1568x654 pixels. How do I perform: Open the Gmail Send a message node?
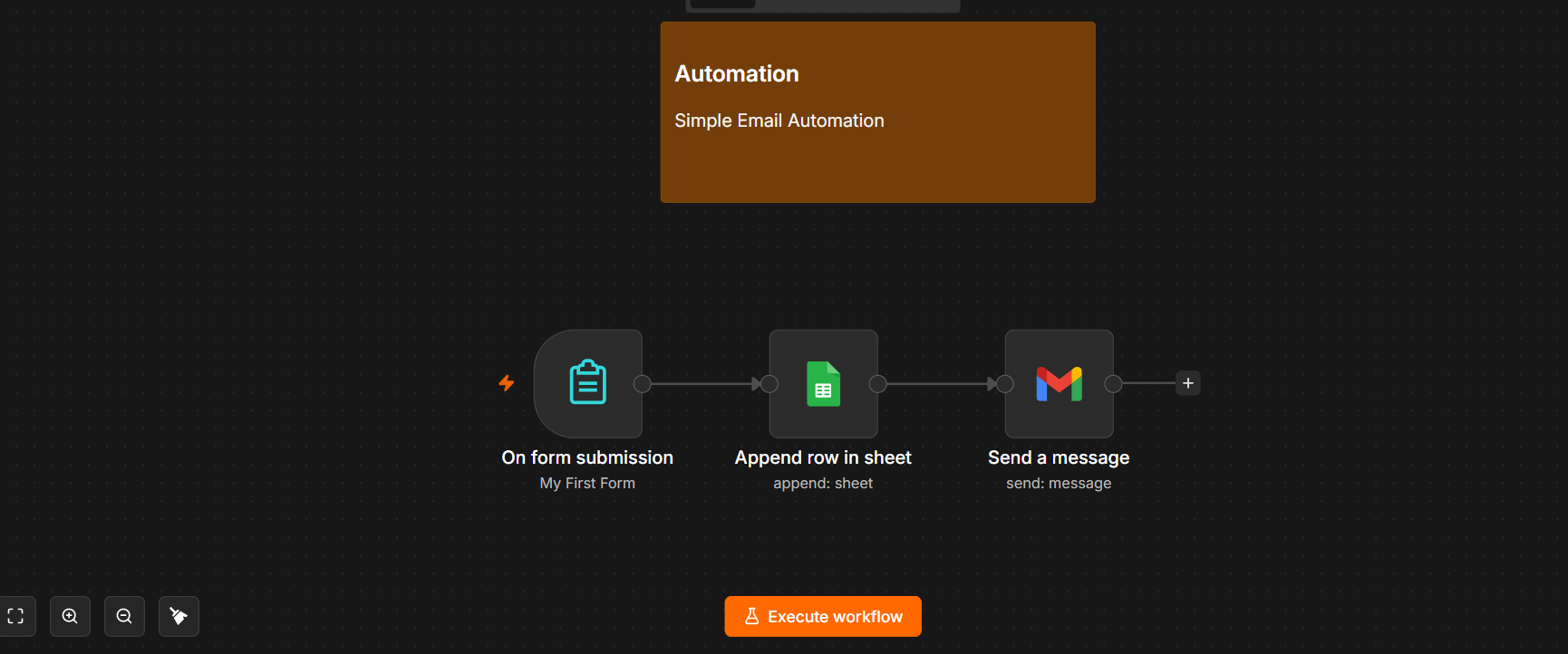pyautogui.click(x=1059, y=383)
